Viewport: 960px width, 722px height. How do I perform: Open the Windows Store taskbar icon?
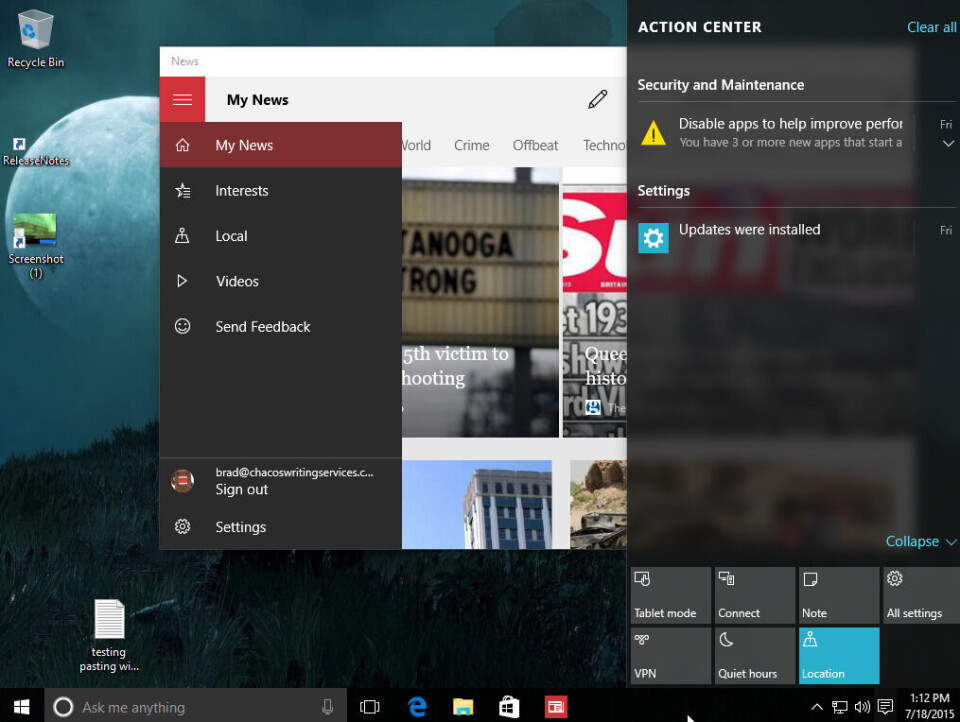point(509,707)
